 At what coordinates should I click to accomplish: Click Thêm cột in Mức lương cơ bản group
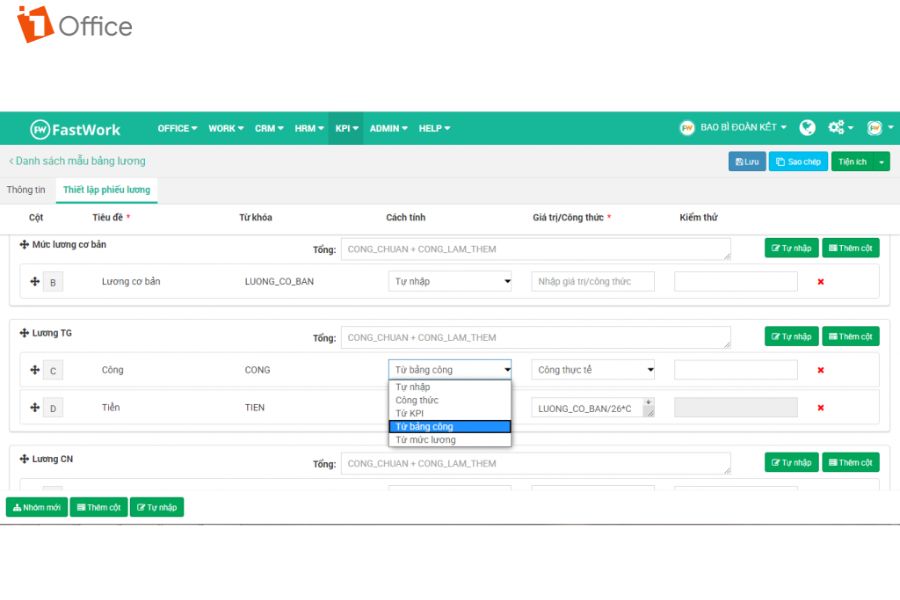tap(850, 248)
